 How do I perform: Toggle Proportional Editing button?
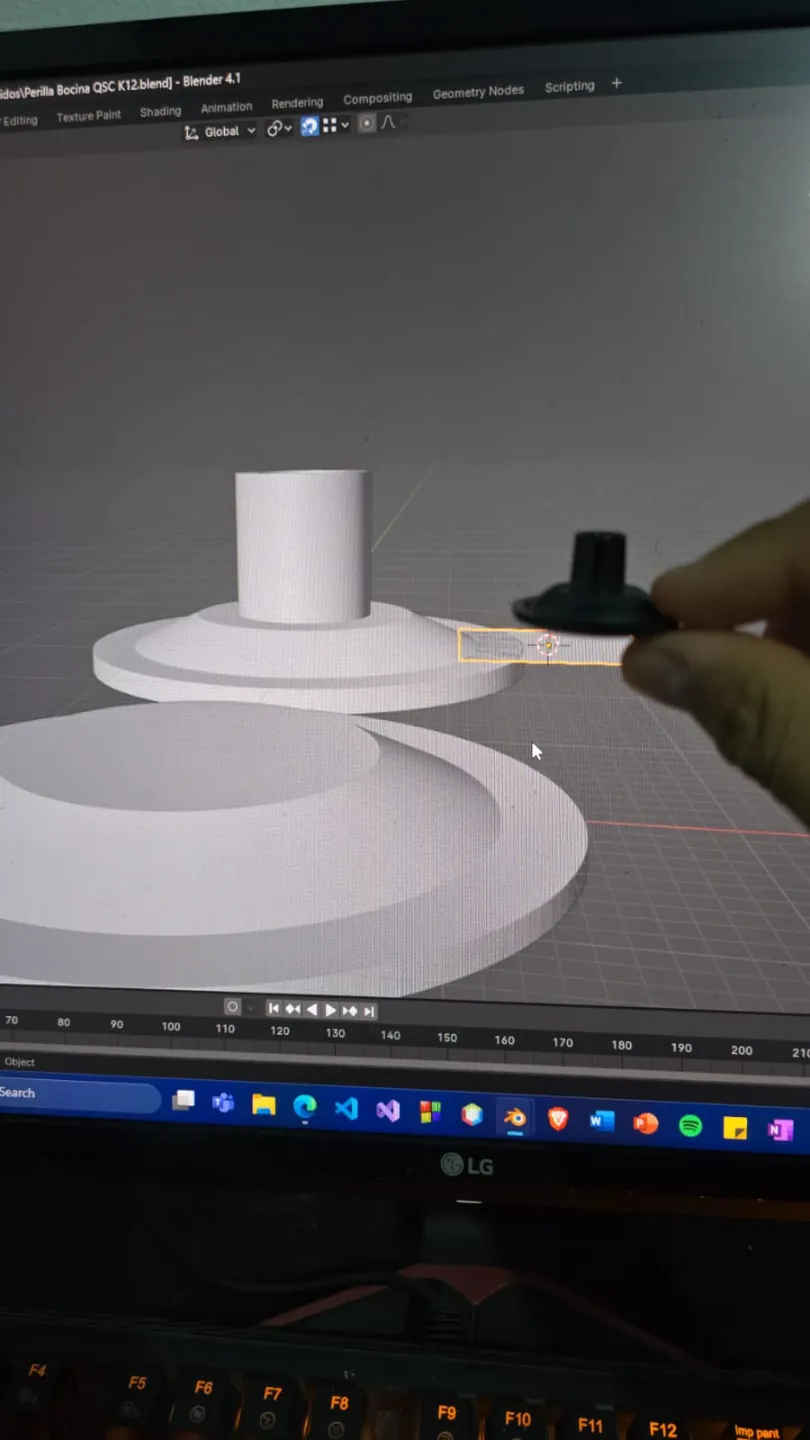coord(367,123)
